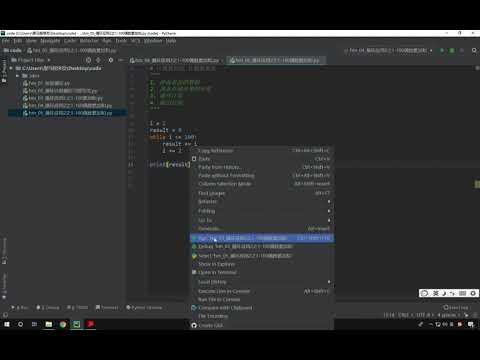
Task: Switch to the second active editor tab
Action: [276, 60]
